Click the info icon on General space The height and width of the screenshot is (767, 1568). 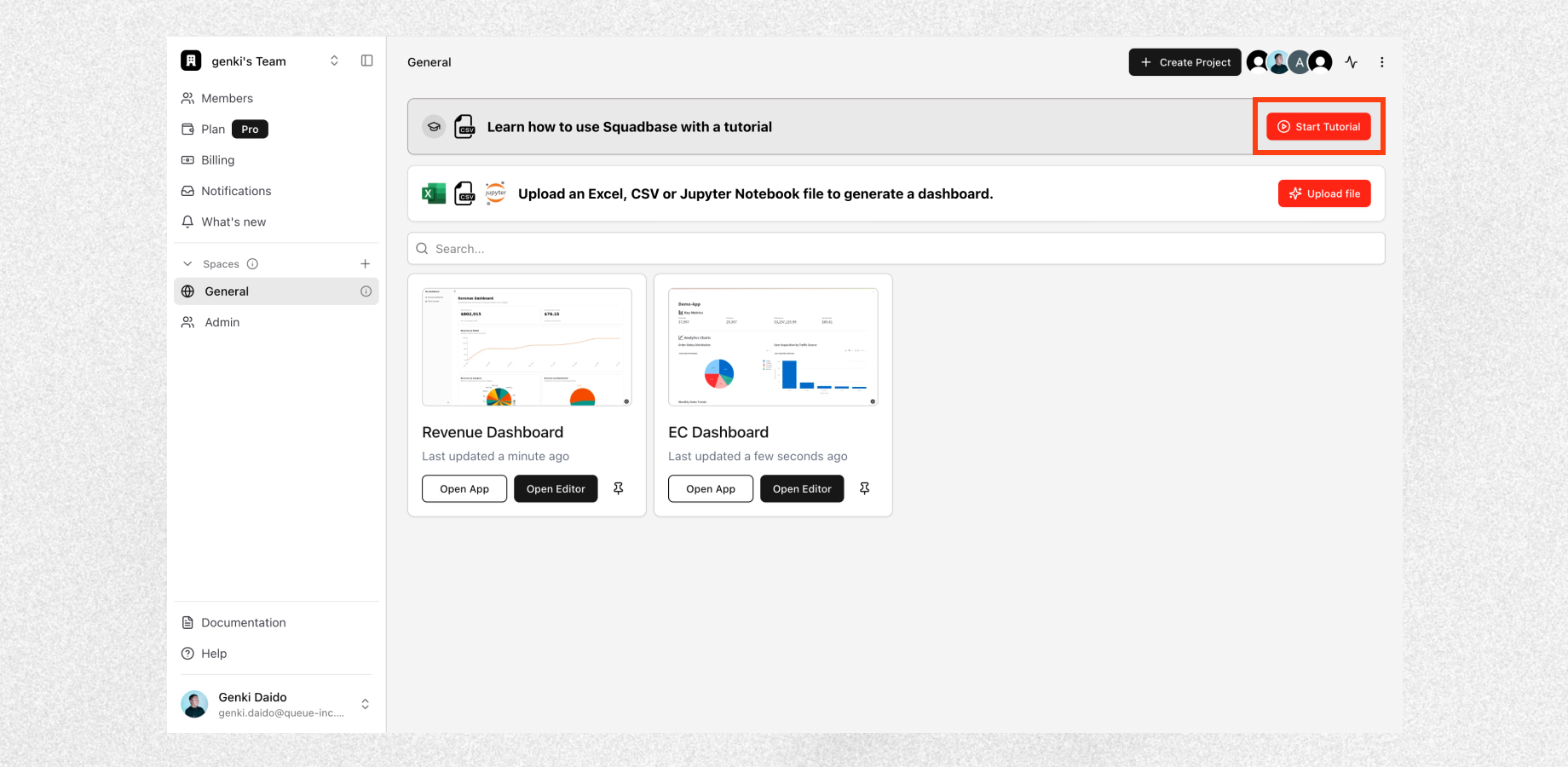366,291
